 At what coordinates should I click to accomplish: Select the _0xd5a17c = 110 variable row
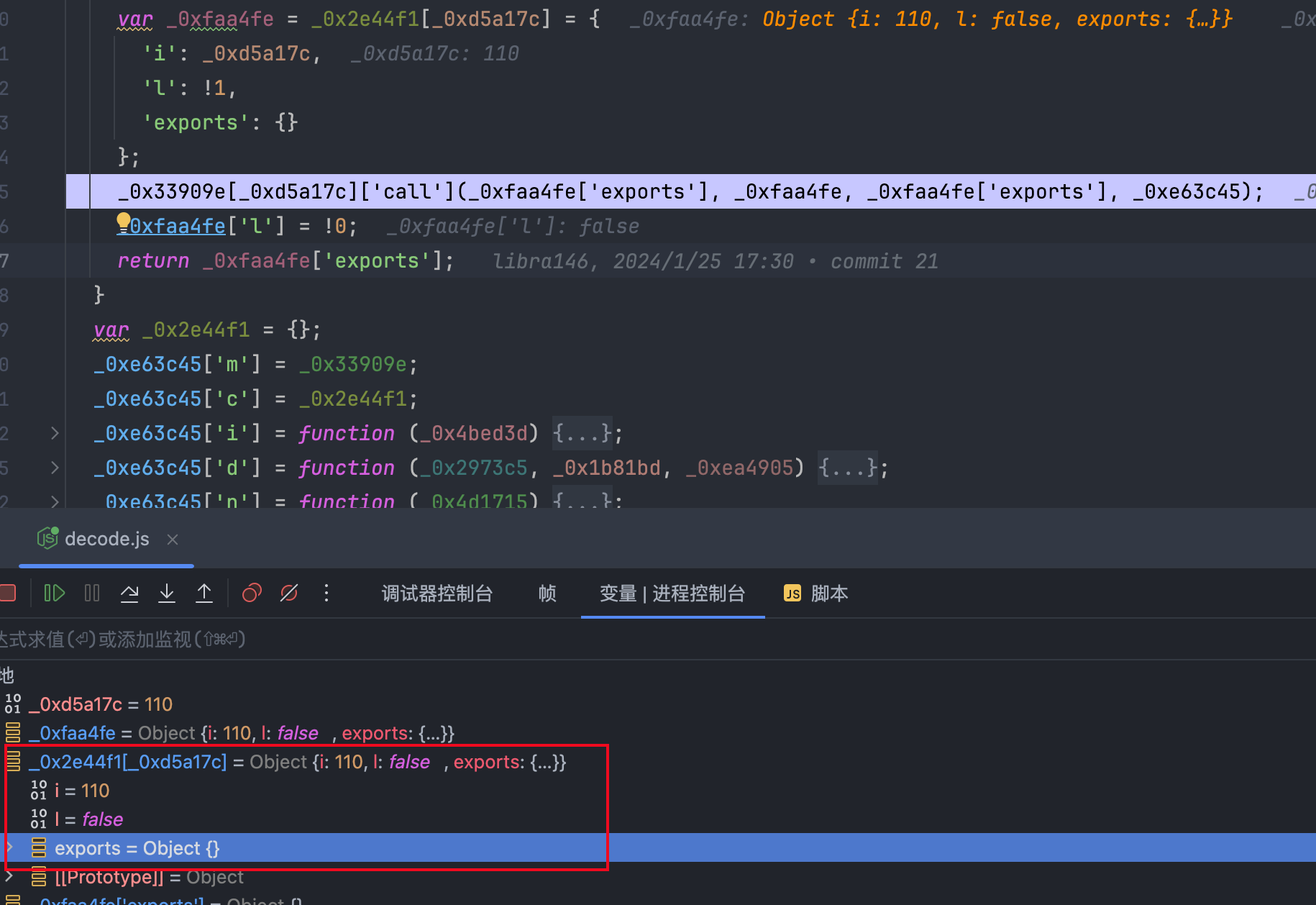pos(101,704)
